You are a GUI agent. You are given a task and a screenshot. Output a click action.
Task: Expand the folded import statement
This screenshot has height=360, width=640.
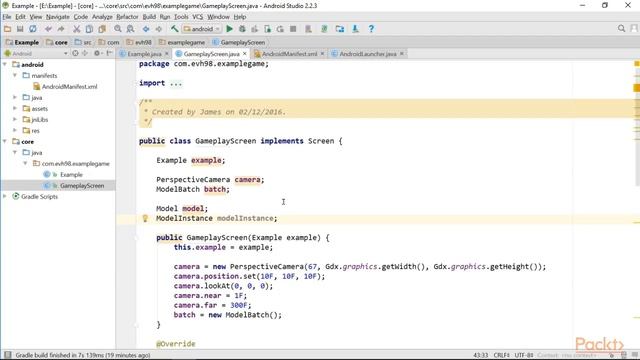[176, 83]
